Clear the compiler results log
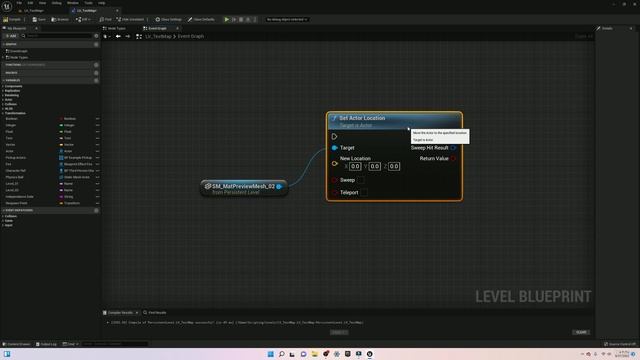640x360 pixels. click(x=581, y=332)
